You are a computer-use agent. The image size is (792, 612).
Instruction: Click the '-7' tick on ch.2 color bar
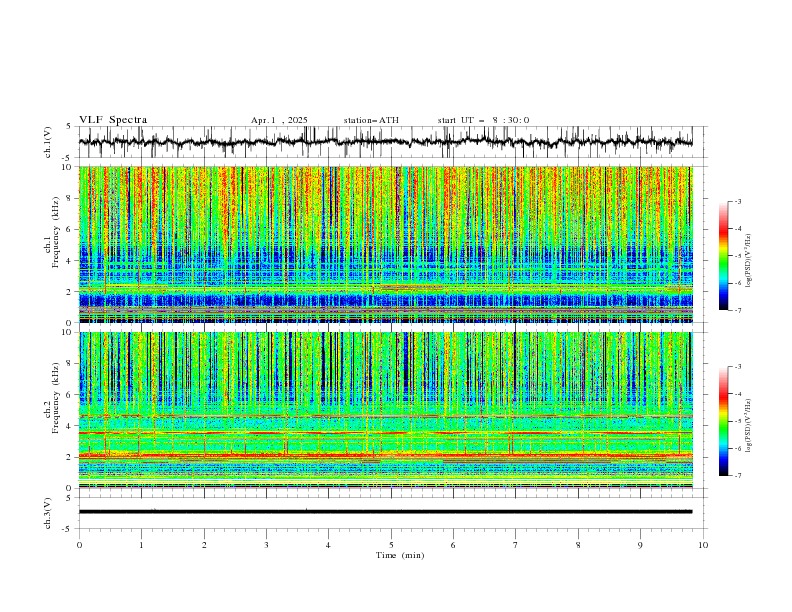738,475
